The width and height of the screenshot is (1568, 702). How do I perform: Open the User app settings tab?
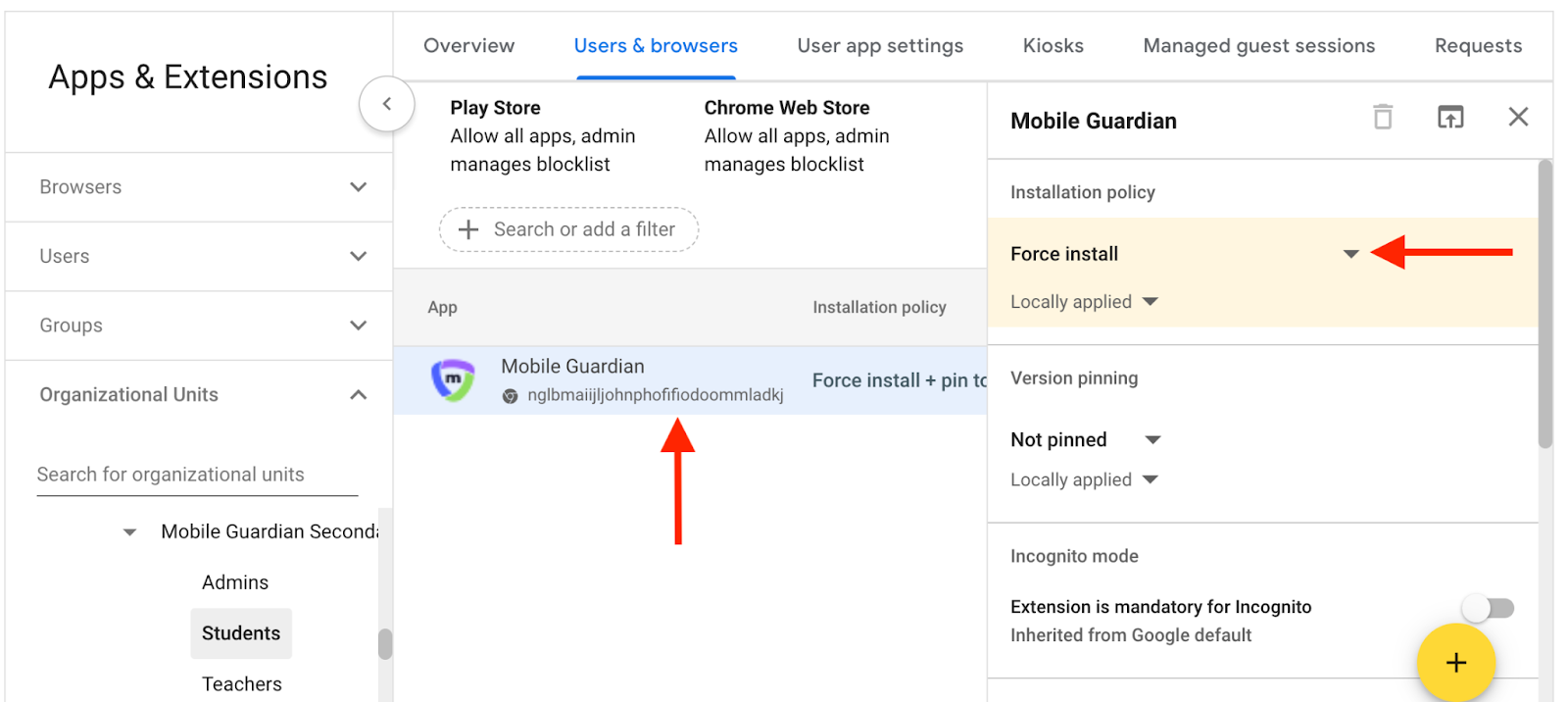click(879, 45)
